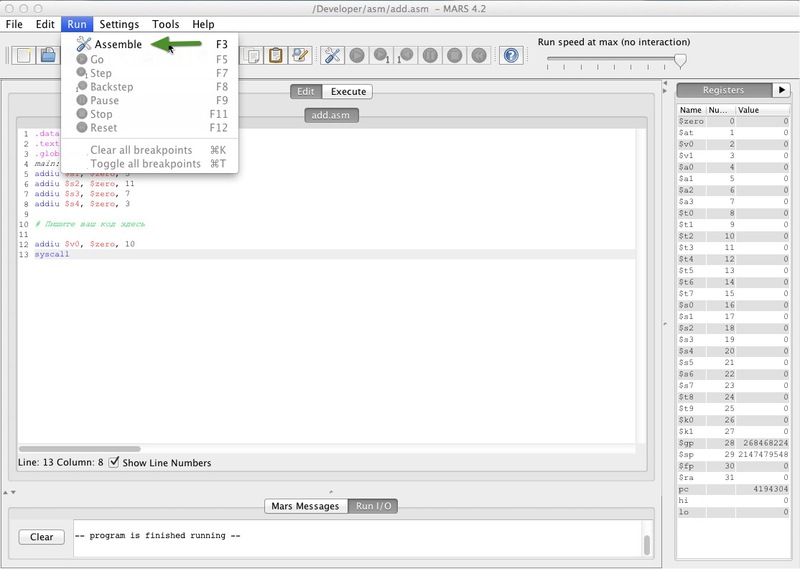Select the $s4 register row
Viewport: 800px width, 569px height.
[733, 351]
